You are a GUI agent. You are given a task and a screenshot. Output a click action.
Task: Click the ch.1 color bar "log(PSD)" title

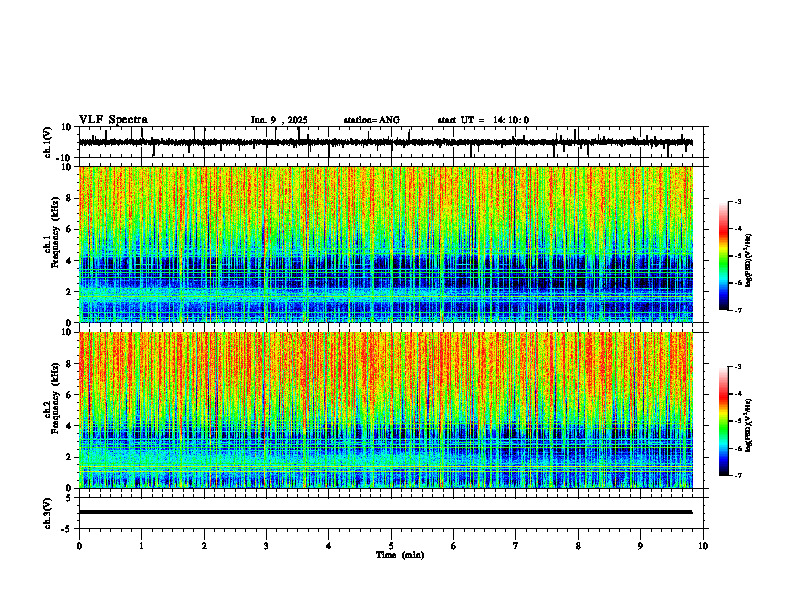[749, 260]
